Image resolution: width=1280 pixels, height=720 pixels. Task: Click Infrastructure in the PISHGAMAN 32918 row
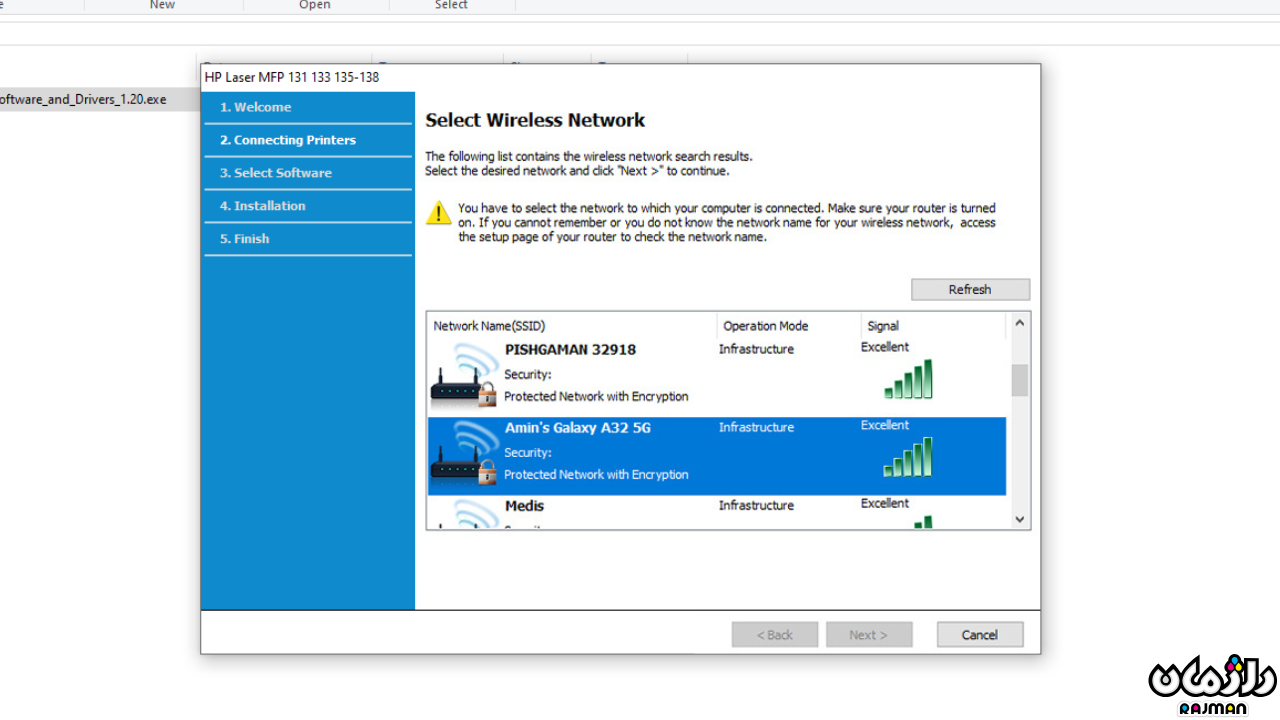(756, 349)
